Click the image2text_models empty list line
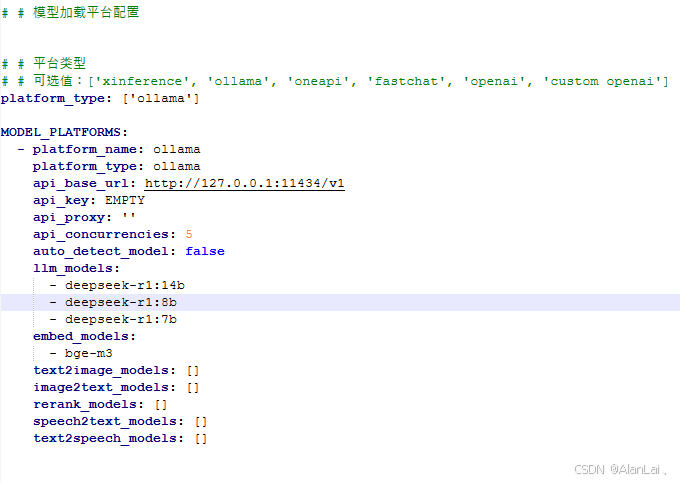 pos(116,387)
